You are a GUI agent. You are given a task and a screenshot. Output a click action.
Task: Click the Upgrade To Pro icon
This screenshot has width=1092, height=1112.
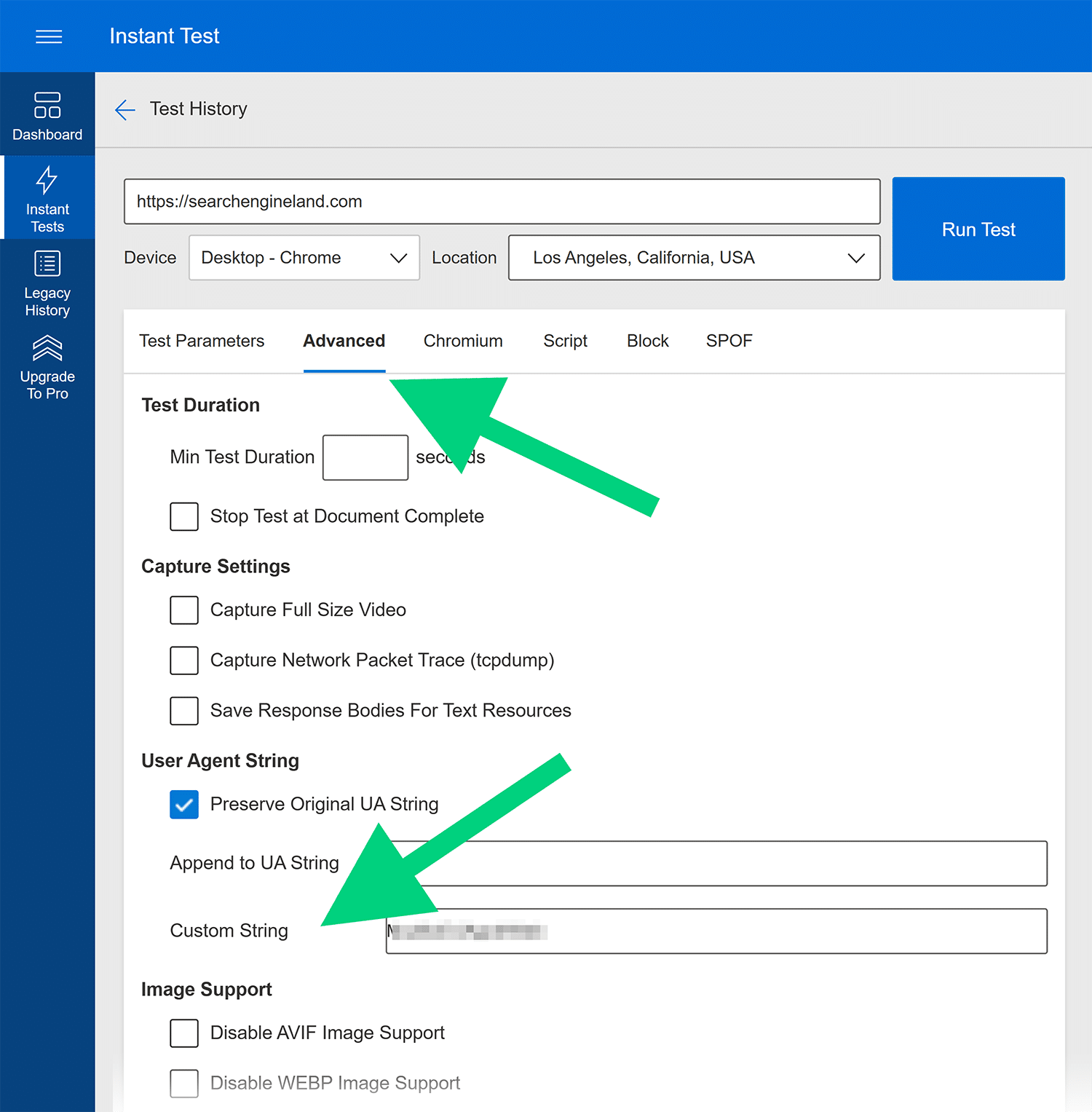tap(47, 348)
